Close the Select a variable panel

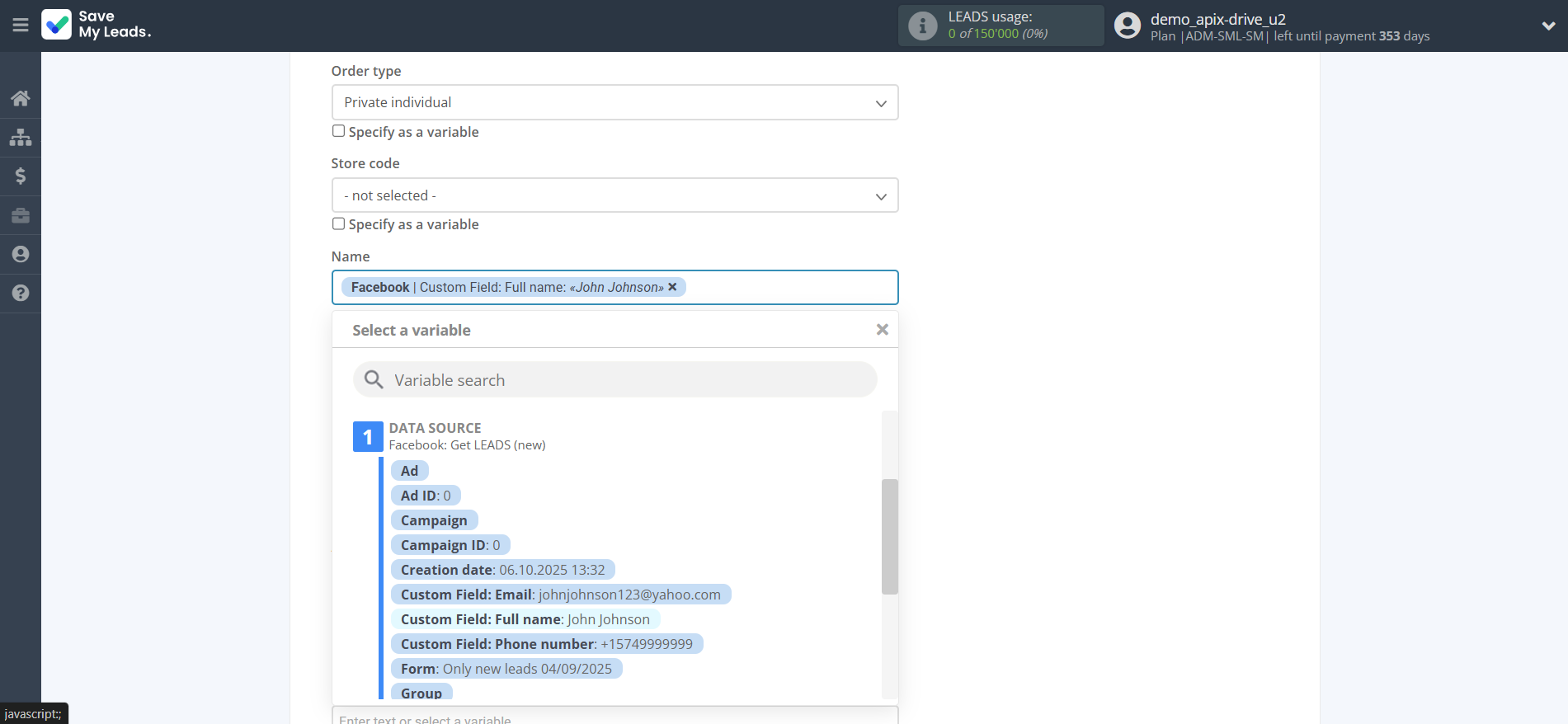click(x=882, y=330)
